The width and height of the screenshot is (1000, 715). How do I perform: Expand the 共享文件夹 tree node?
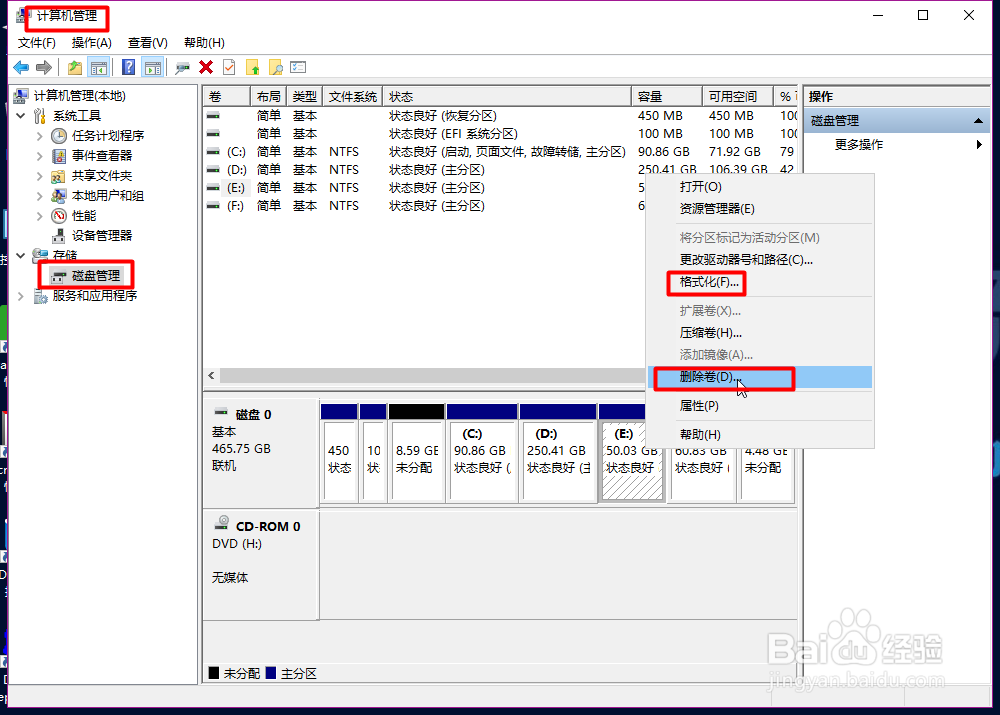tap(40, 176)
